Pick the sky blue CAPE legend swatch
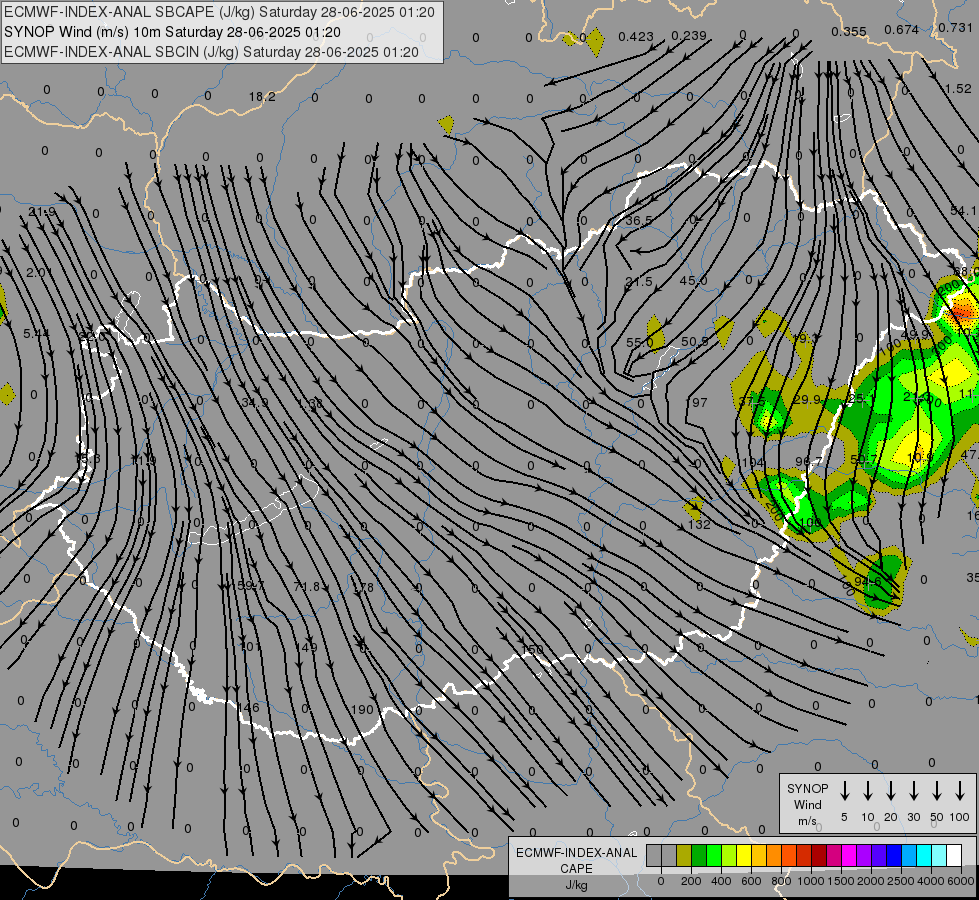 click(x=908, y=856)
